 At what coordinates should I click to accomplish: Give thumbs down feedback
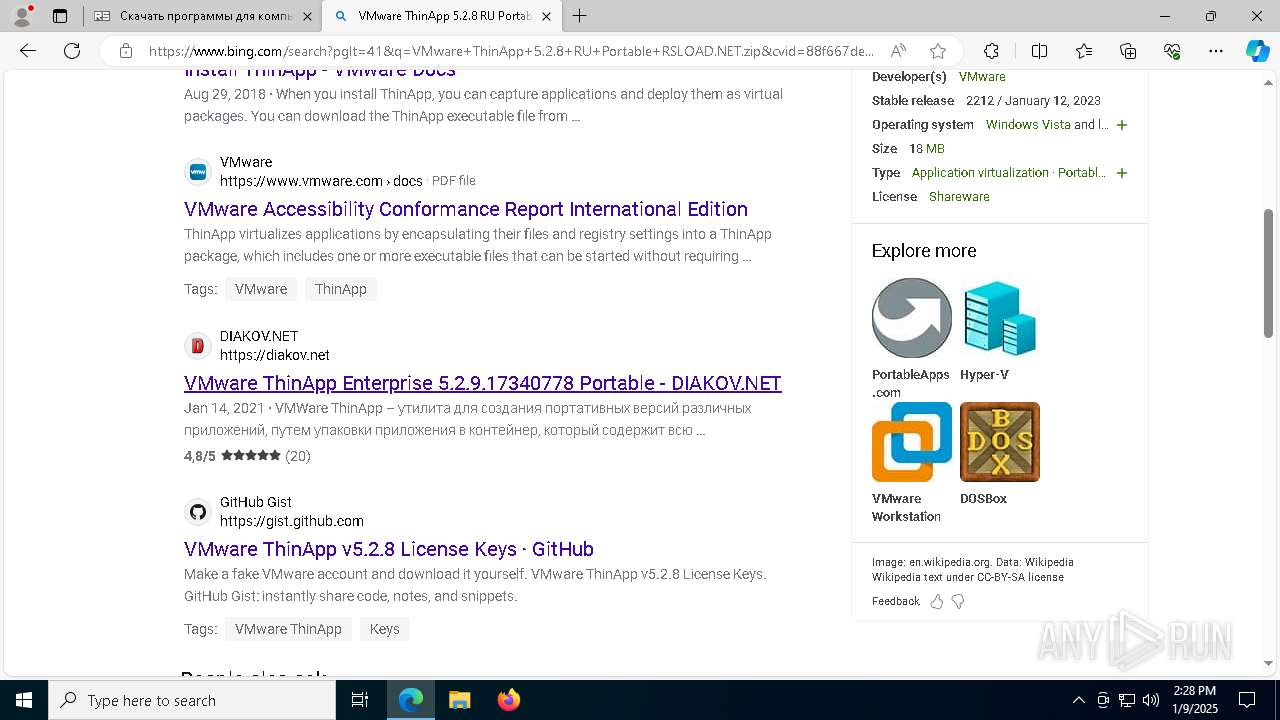pyautogui.click(x=958, y=601)
